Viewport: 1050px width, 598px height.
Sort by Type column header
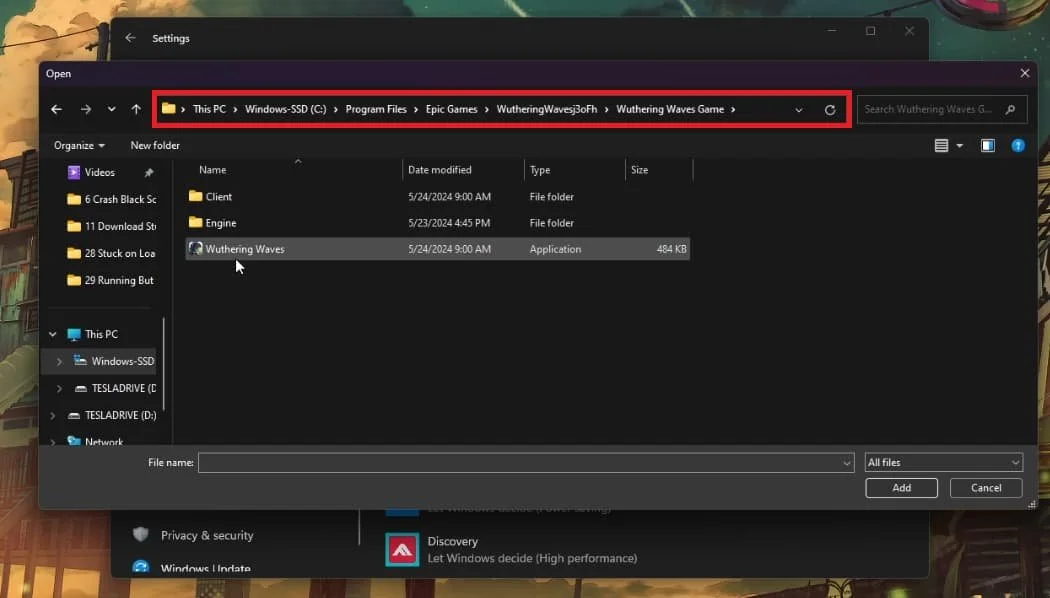pyautogui.click(x=540, y=170)
